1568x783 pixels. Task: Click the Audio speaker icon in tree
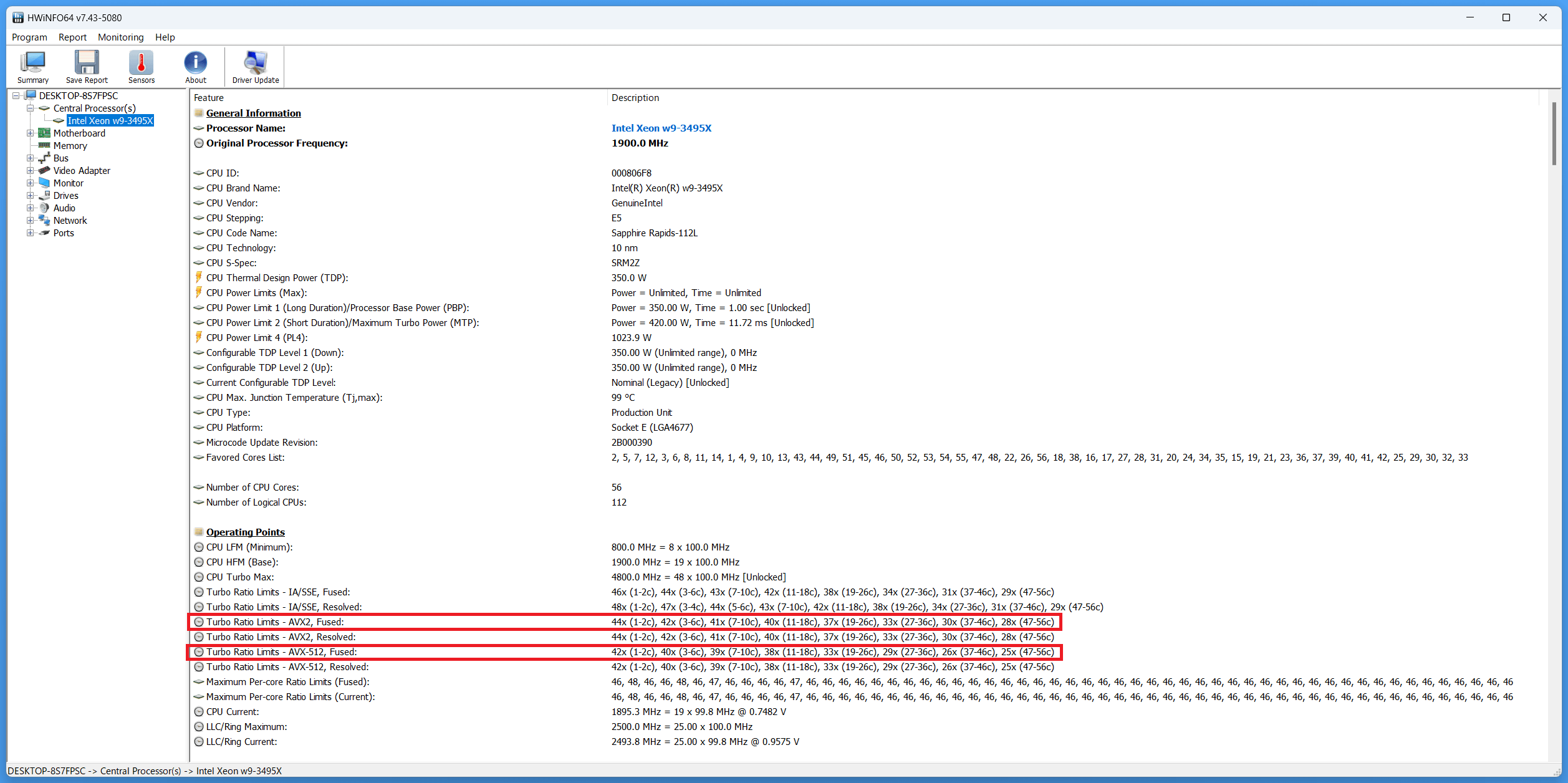[44, 208]
